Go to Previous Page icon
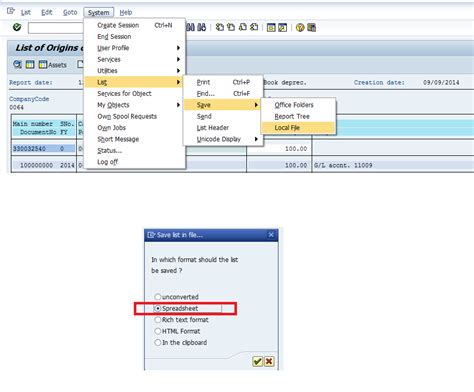 click(231, 27)
